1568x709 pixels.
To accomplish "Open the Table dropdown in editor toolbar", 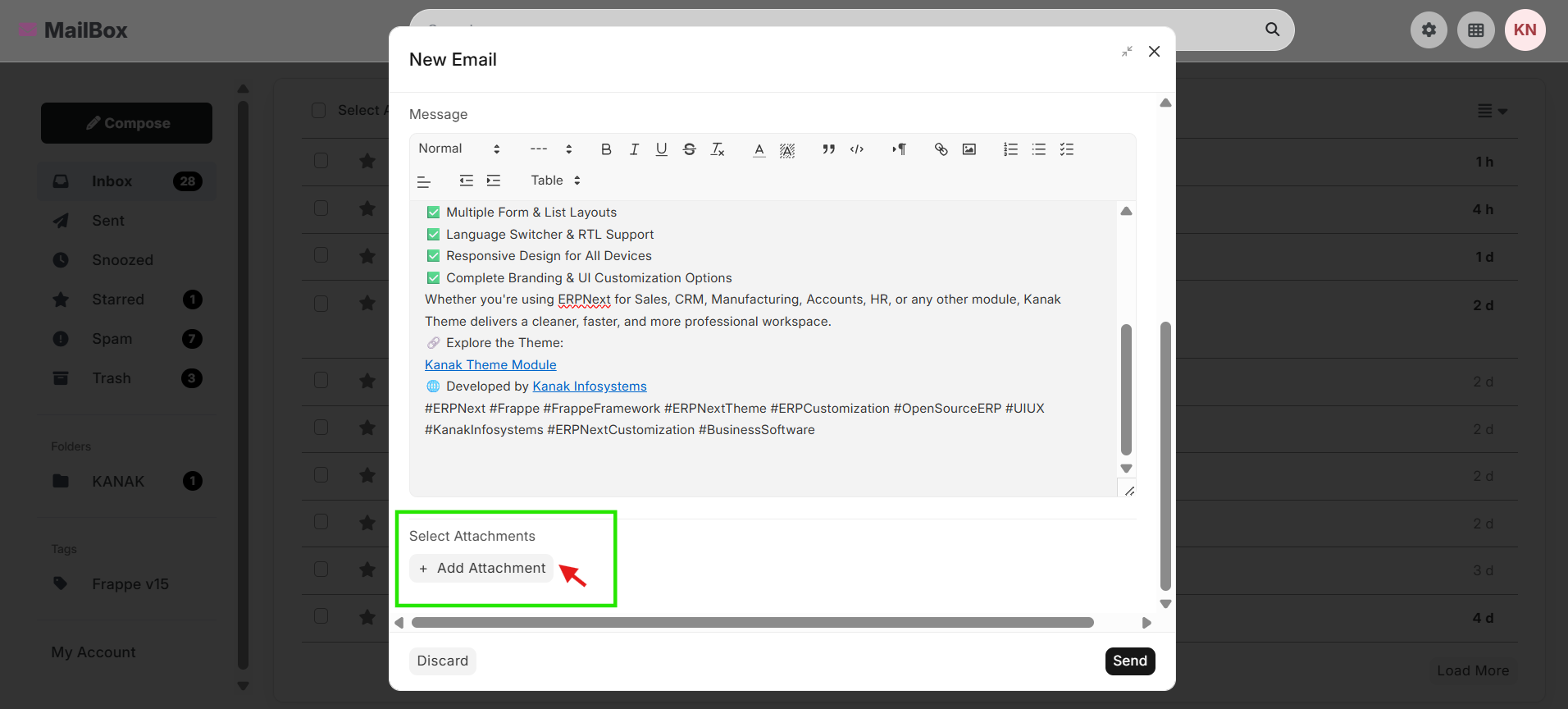I will point(555,181).
